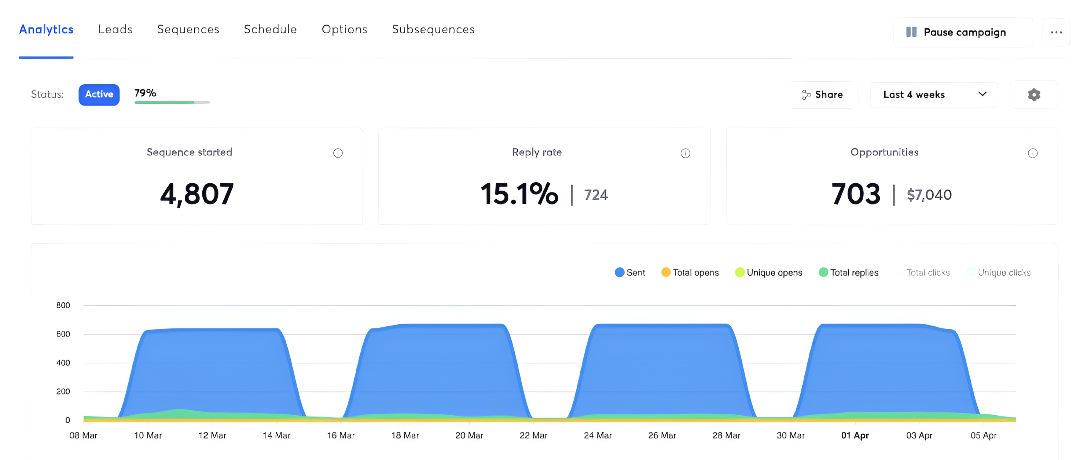
Task: Switch to the Leads tab
Action: point(115,29)
